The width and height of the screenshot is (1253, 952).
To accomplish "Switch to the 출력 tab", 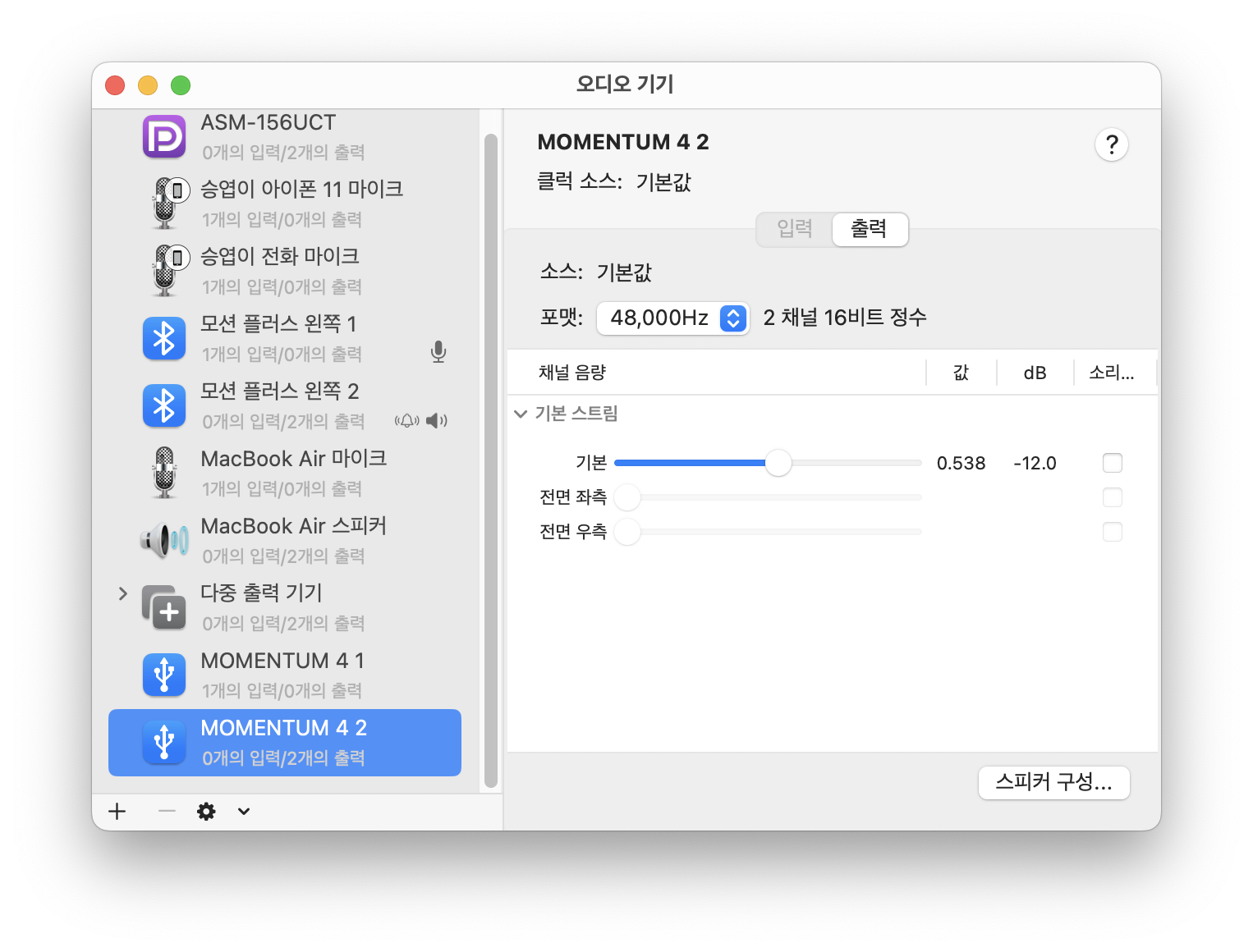I will (x=870, y=229).
